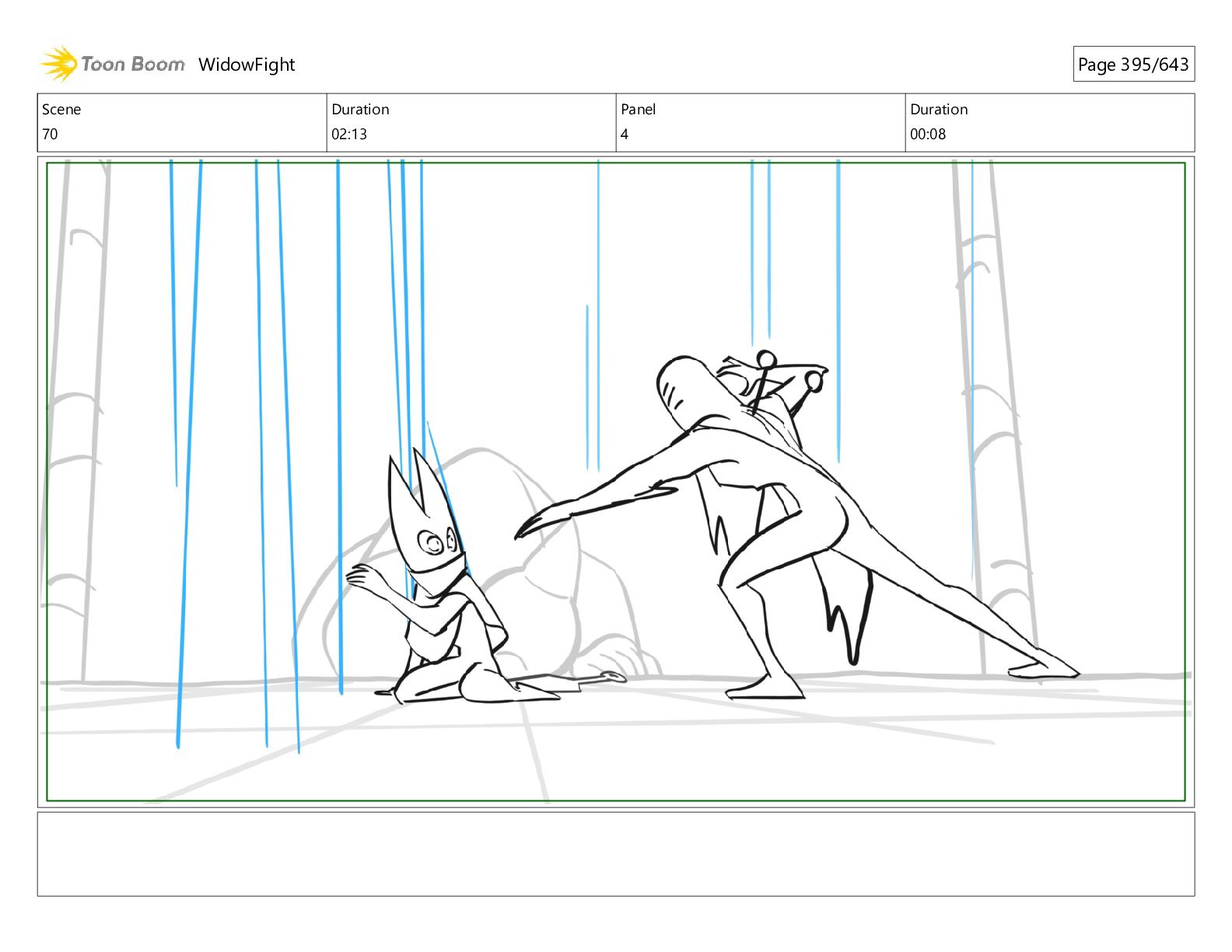The height and width of the screenshot is (952, 1232).
Task: Click the panel duration value 00:08
Action: [x=928, y=134]
